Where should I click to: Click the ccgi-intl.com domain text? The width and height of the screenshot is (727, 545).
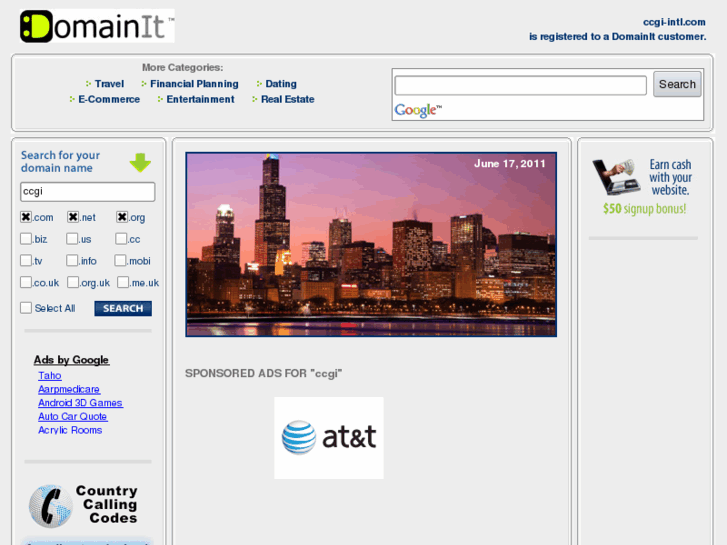click(674, 22)
